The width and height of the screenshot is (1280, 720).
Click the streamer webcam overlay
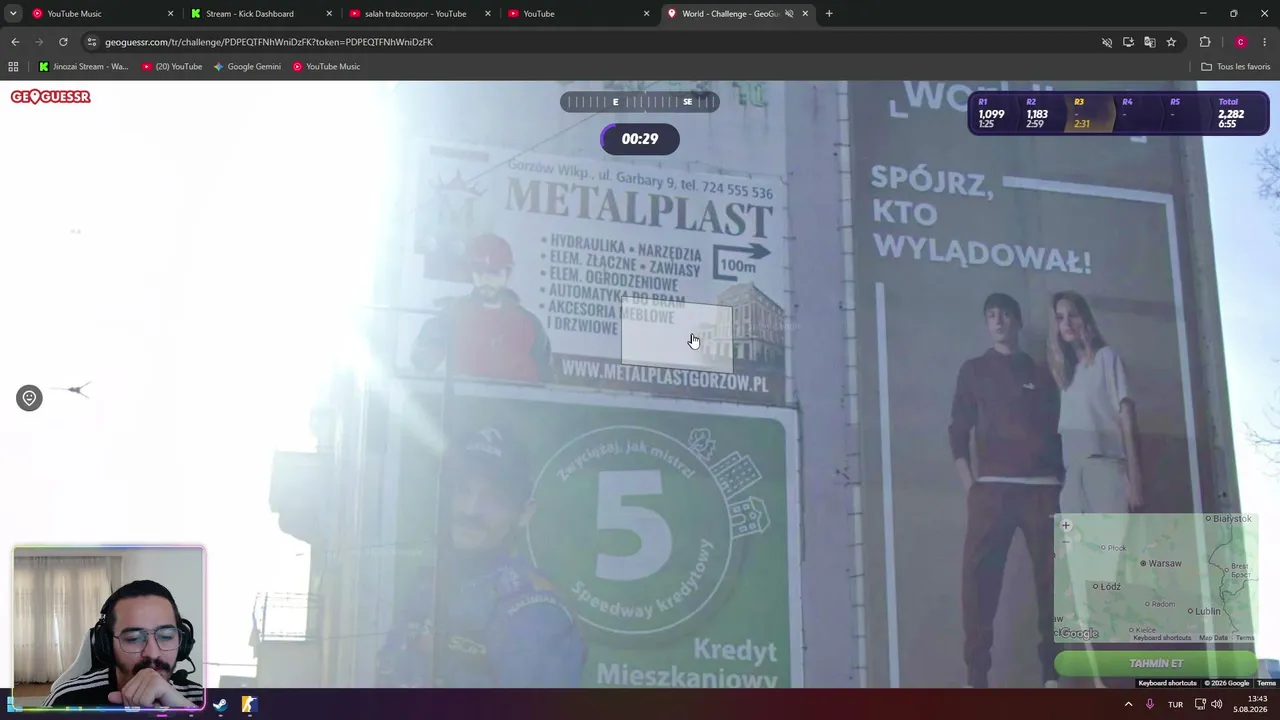109,627
